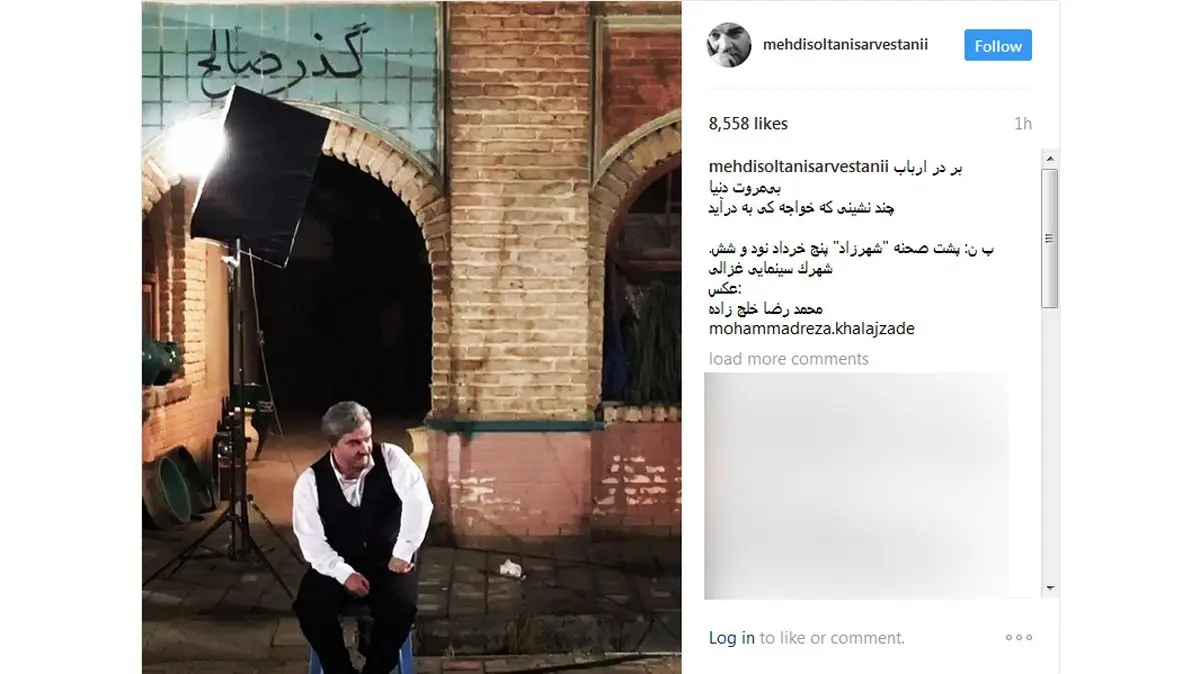This screenshot has height=674, width=1200.
Task: View the 8,558 likes list
Action: coord(748,124)
